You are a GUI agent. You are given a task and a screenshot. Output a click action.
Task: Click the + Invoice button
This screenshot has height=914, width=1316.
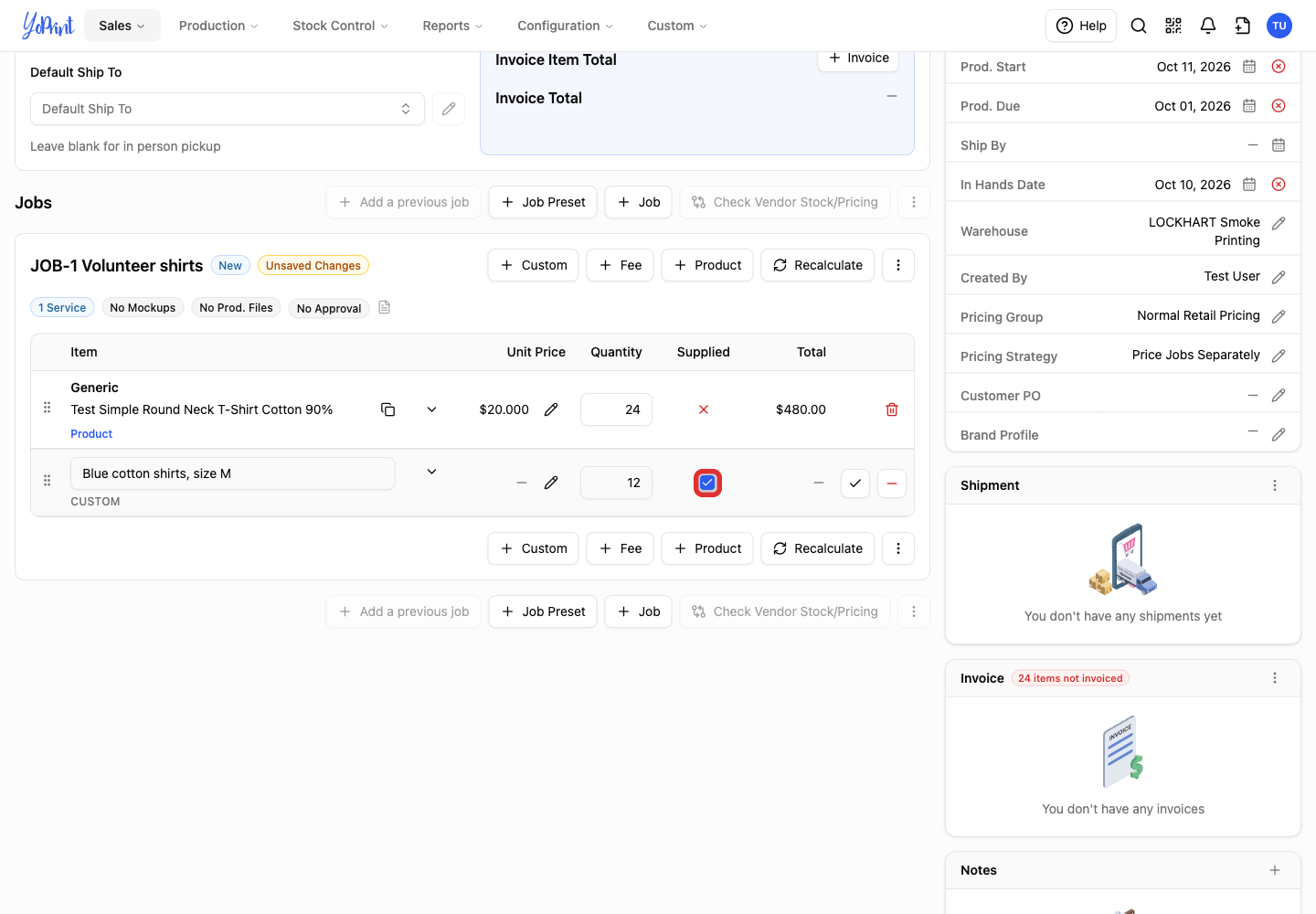[859, 58]
